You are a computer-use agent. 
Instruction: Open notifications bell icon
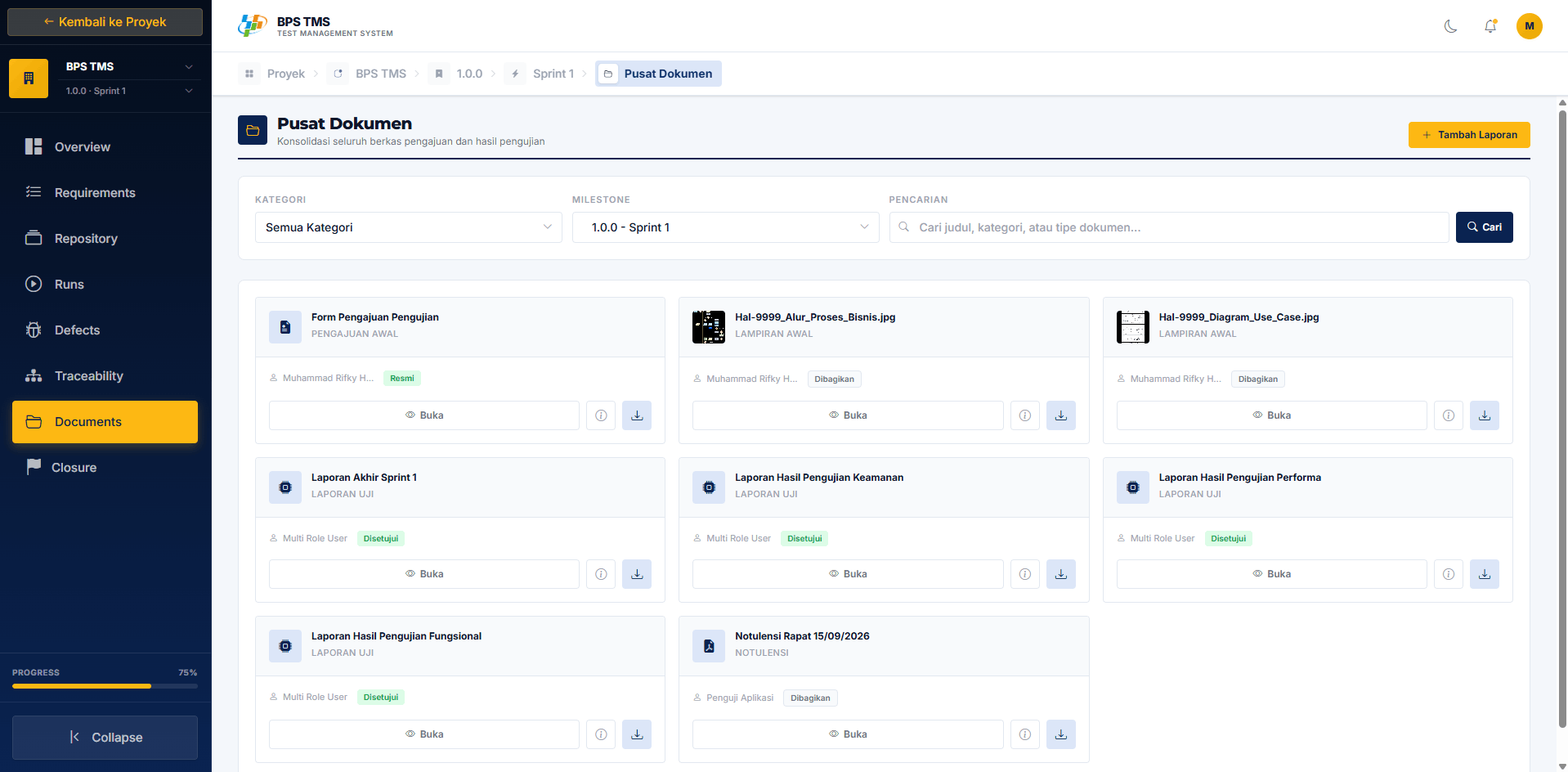point(1490,26)
